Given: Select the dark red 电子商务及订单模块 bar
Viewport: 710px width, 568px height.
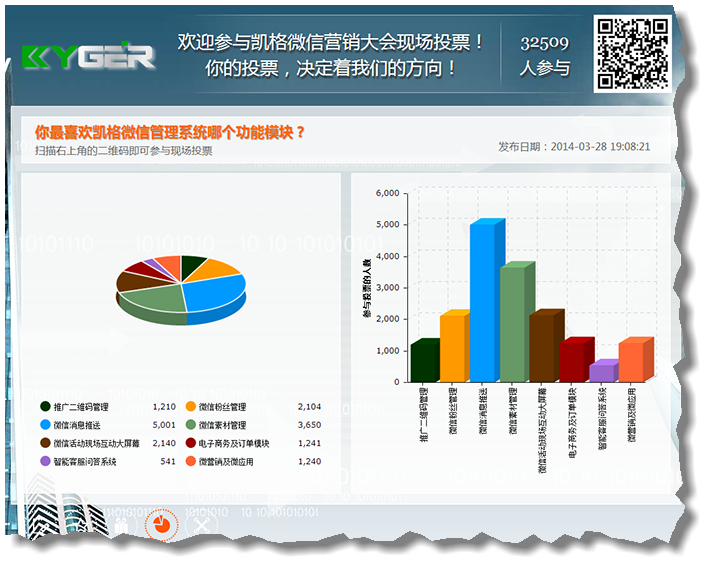Looking at the screenshot, I should [x=572, y=361].
